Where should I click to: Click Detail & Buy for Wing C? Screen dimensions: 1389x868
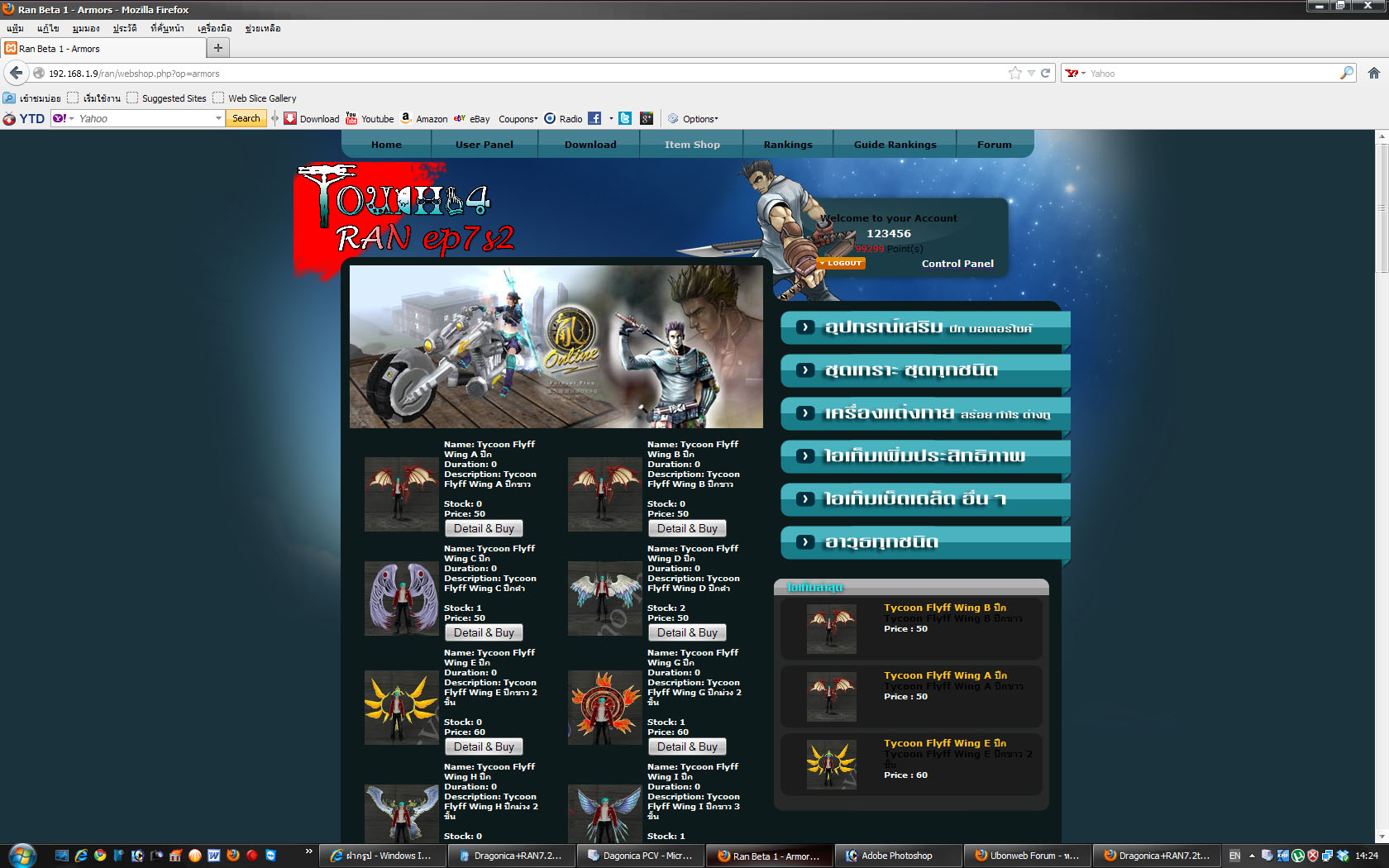484,632
